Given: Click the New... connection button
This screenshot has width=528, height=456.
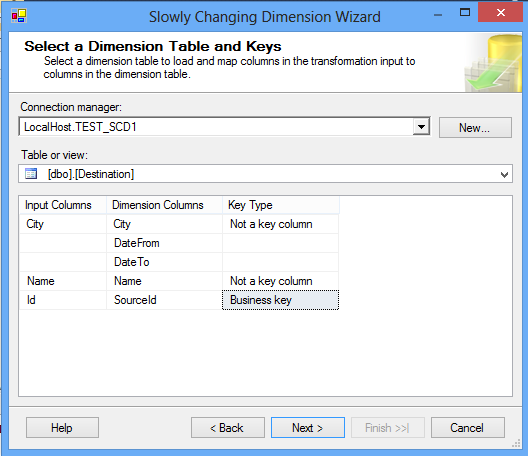Looking at the screenshot, I should pos(475,128).
